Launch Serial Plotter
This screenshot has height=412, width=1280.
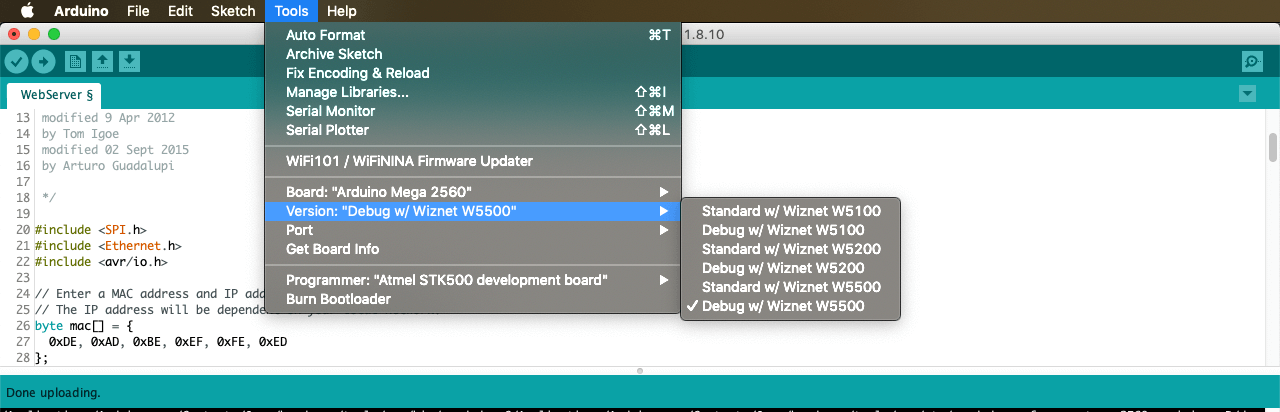click(x=473, y=130)
